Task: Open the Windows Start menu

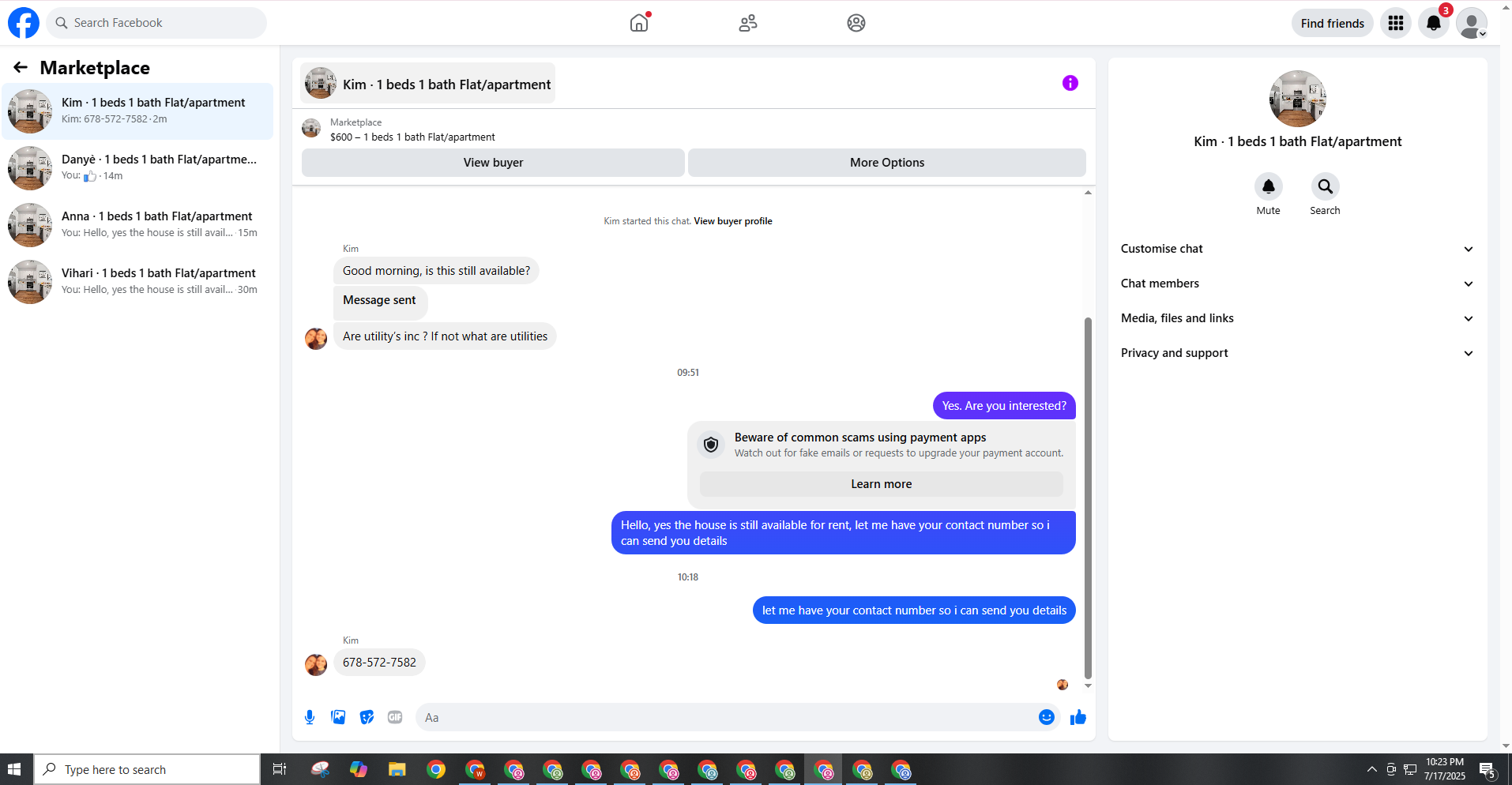Action: click(14, 769)
